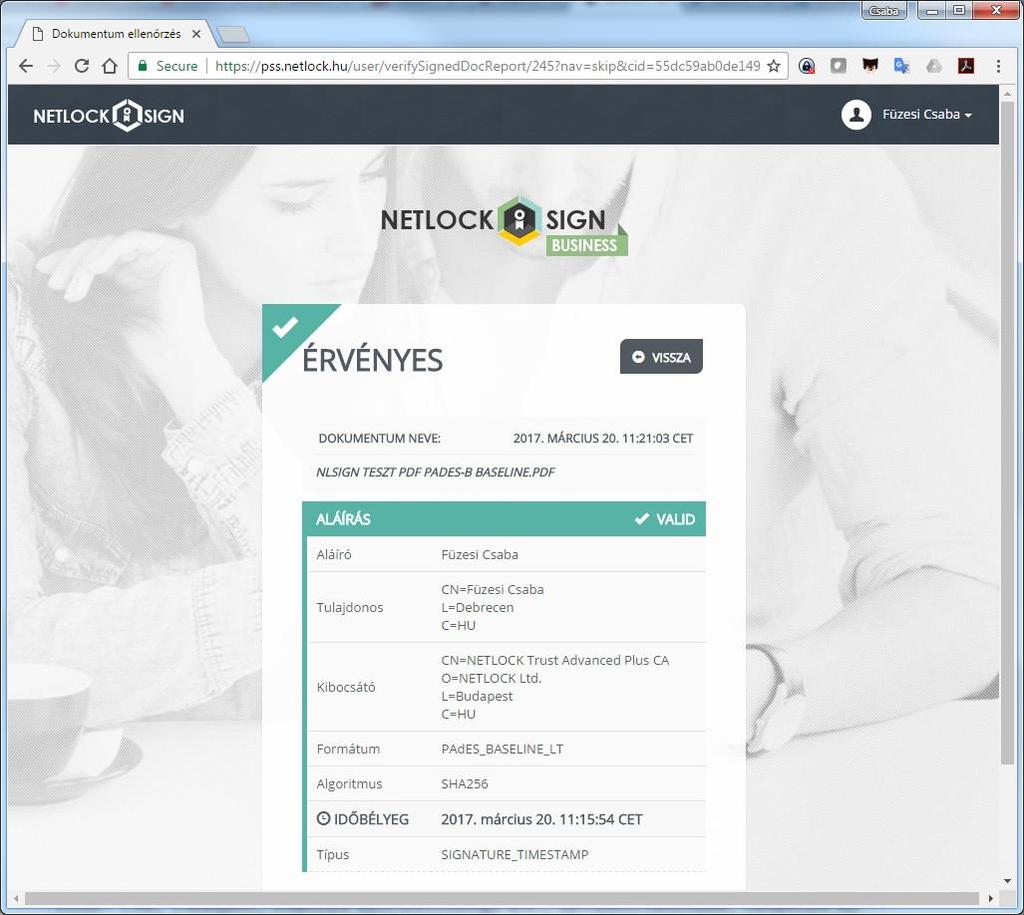Click the Tulajdonos row label

(349, 607)
